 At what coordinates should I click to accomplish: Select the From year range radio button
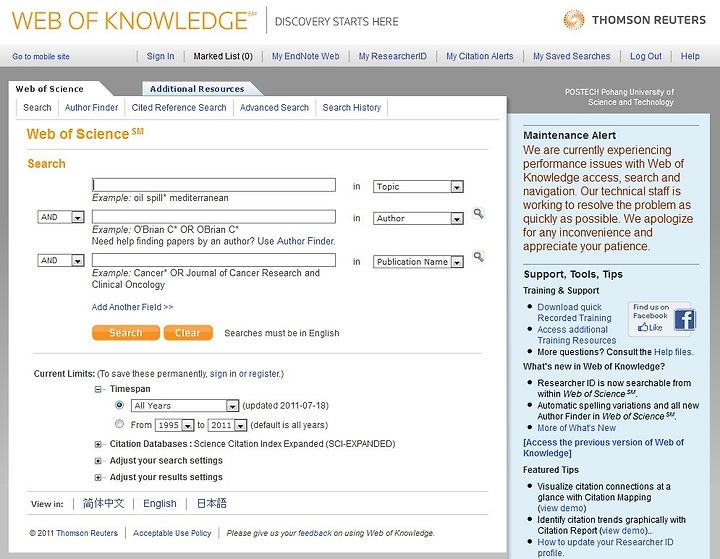[x=119, y=424]
